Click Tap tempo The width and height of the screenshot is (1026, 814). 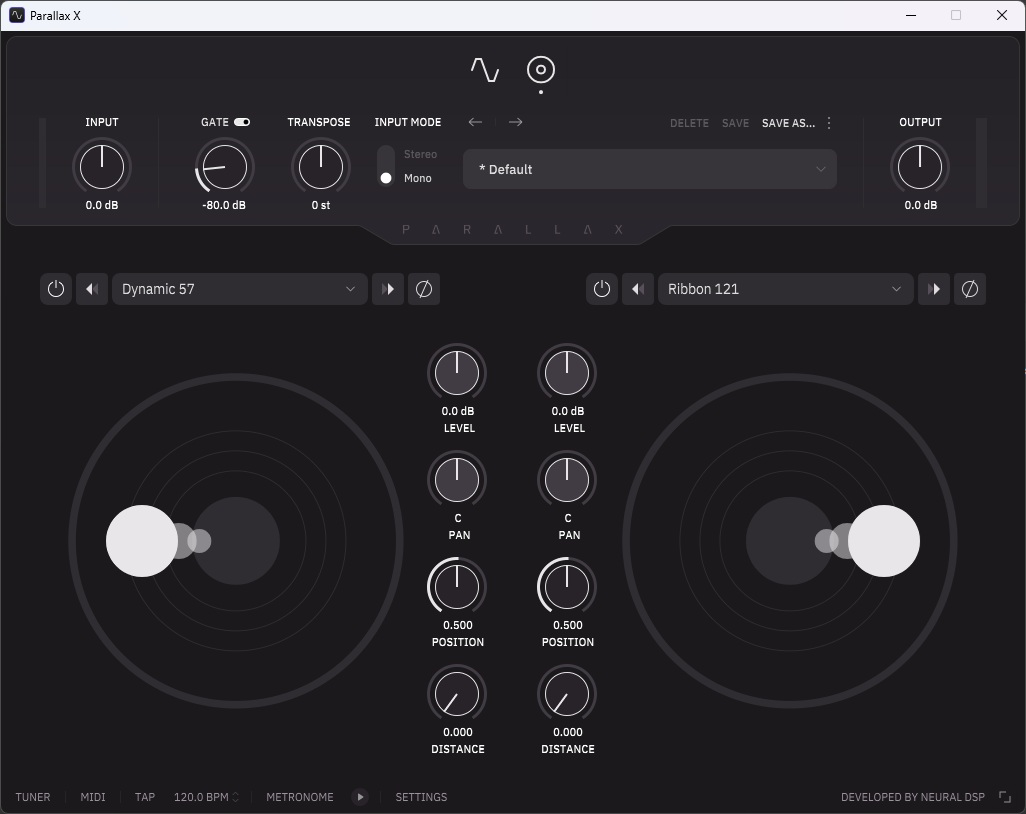click(x=145, y=797)
